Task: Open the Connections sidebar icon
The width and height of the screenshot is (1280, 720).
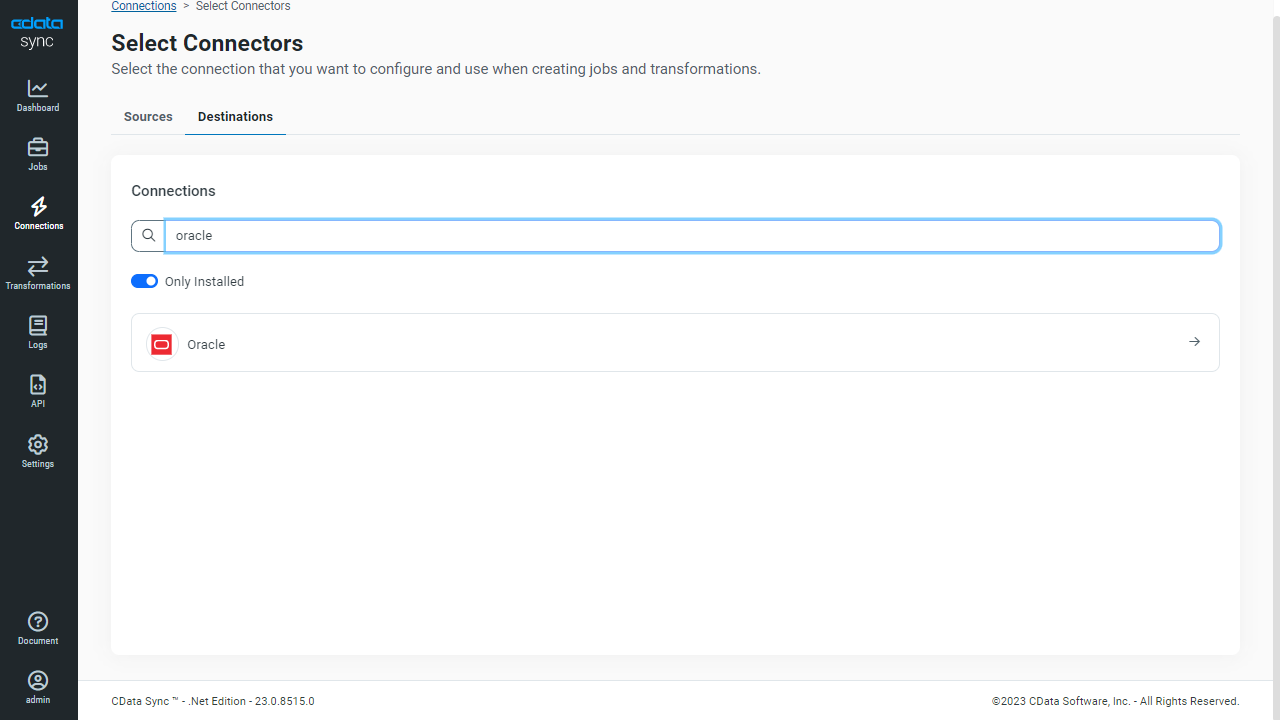Action: click(37, 213)
